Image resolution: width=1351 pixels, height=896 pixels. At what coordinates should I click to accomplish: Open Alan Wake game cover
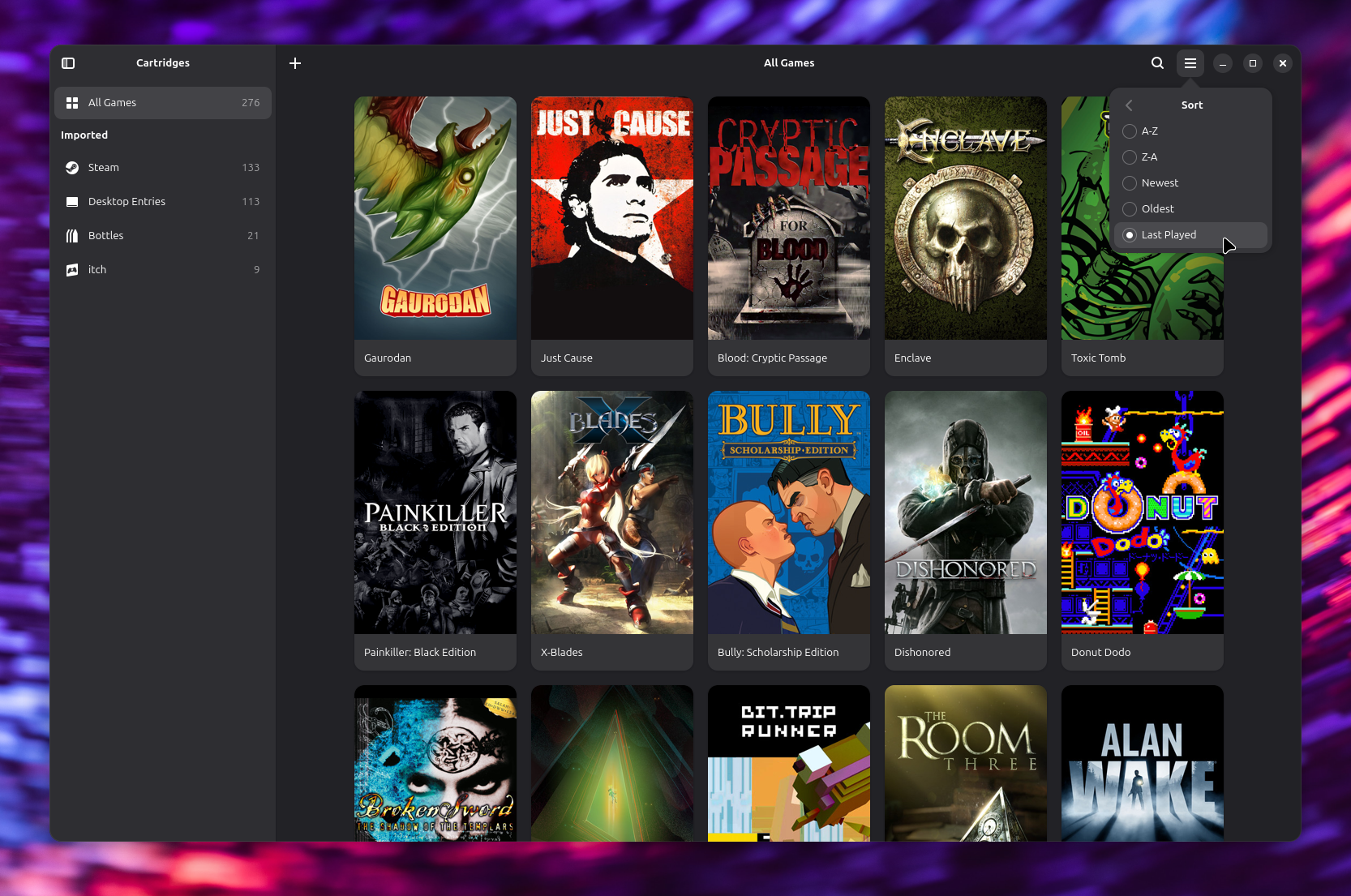click(1143, 763)
